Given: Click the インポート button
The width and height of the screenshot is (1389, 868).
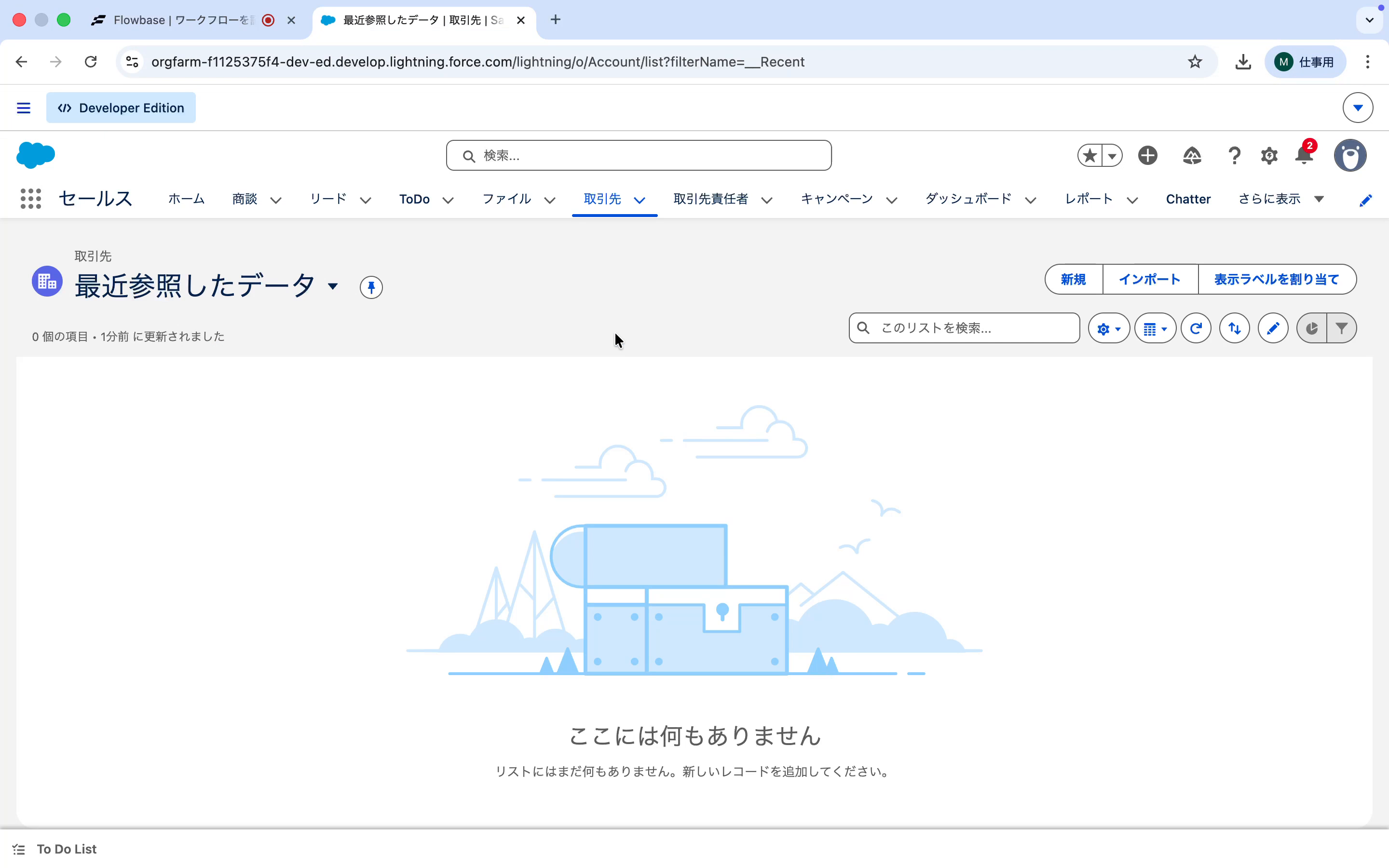Looking at the screenshot, I should (x=1150, y=280).
